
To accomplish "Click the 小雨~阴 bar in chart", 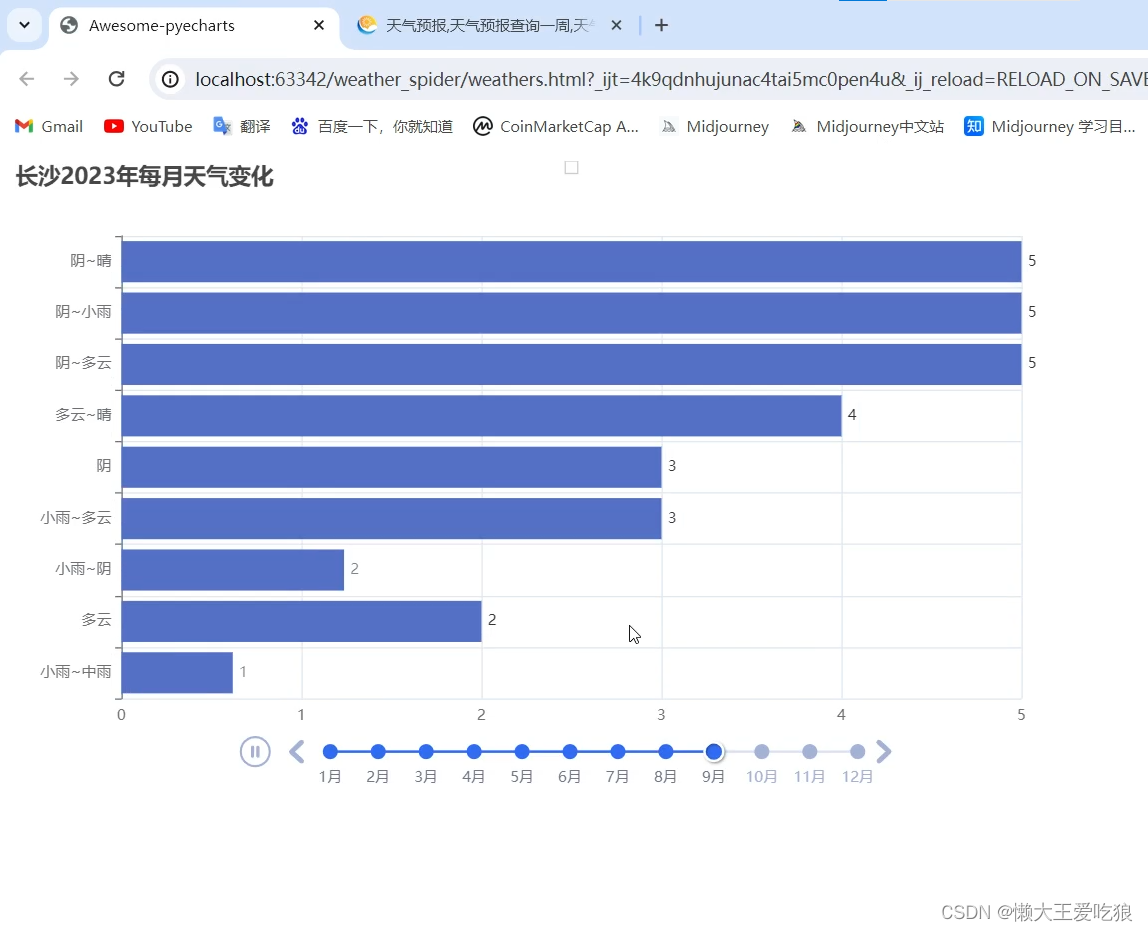I will tap(233, 569).
